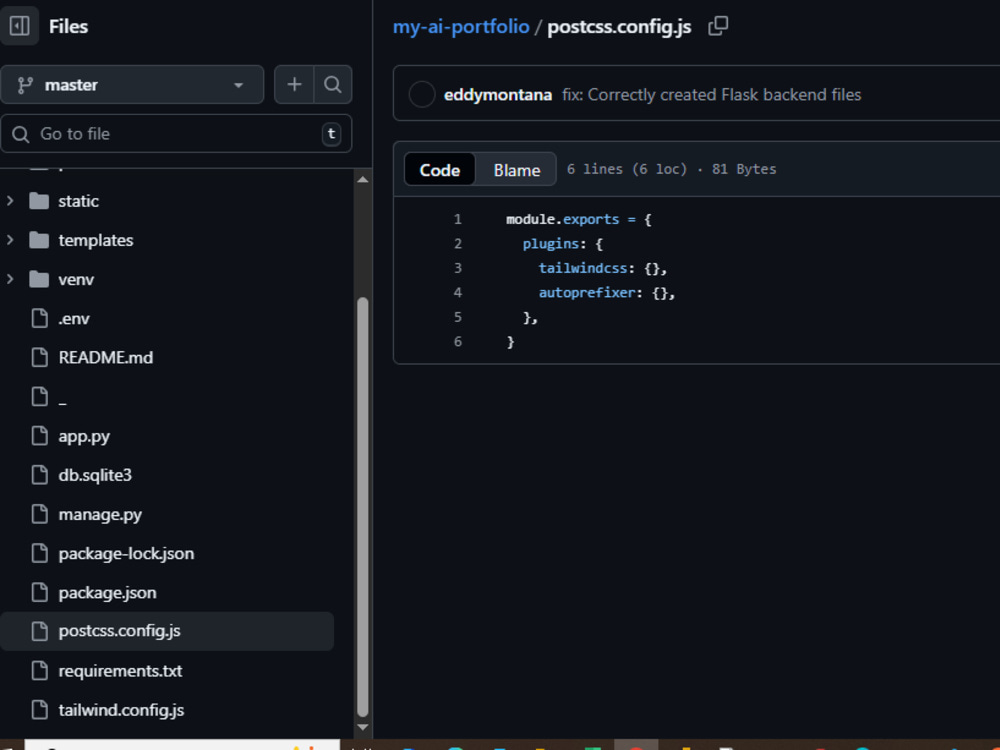Click the eddymontana avatar
The image size is (1000, 750).
click(x=422, y=94)
